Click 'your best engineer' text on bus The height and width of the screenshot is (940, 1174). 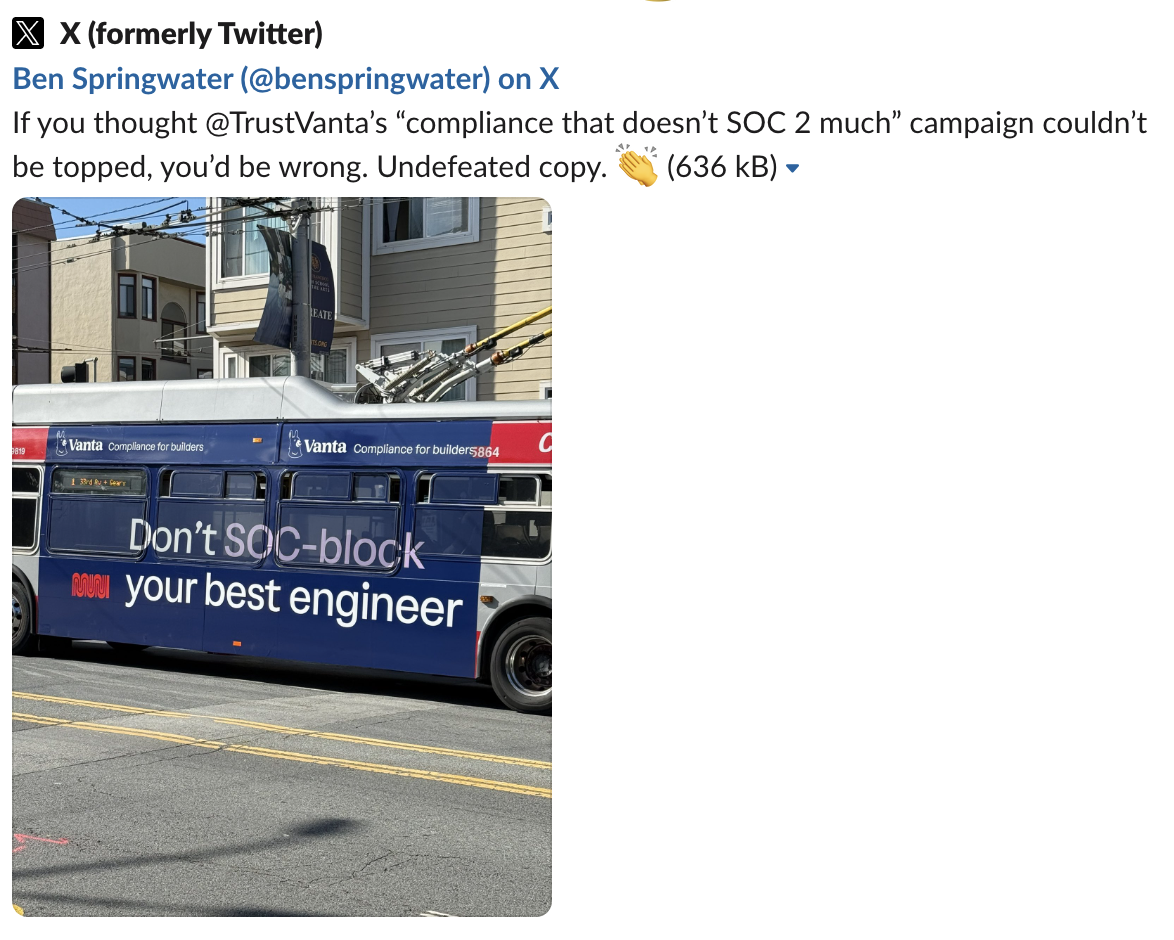tap(293, 598)
